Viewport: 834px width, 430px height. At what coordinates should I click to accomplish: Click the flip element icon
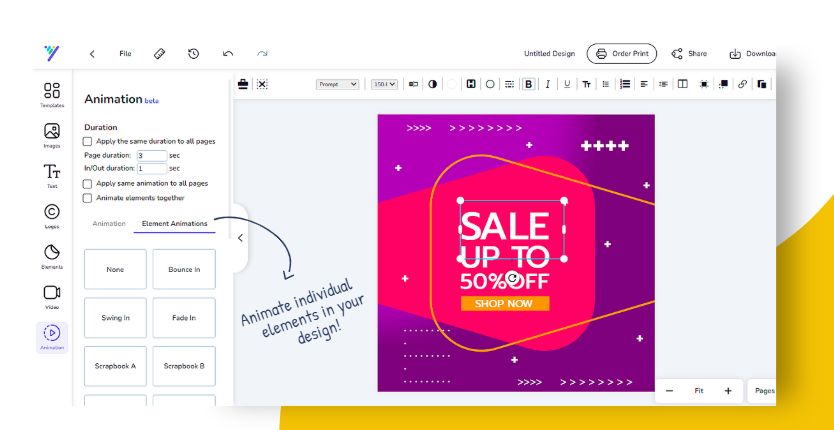(x=413, y=84)
